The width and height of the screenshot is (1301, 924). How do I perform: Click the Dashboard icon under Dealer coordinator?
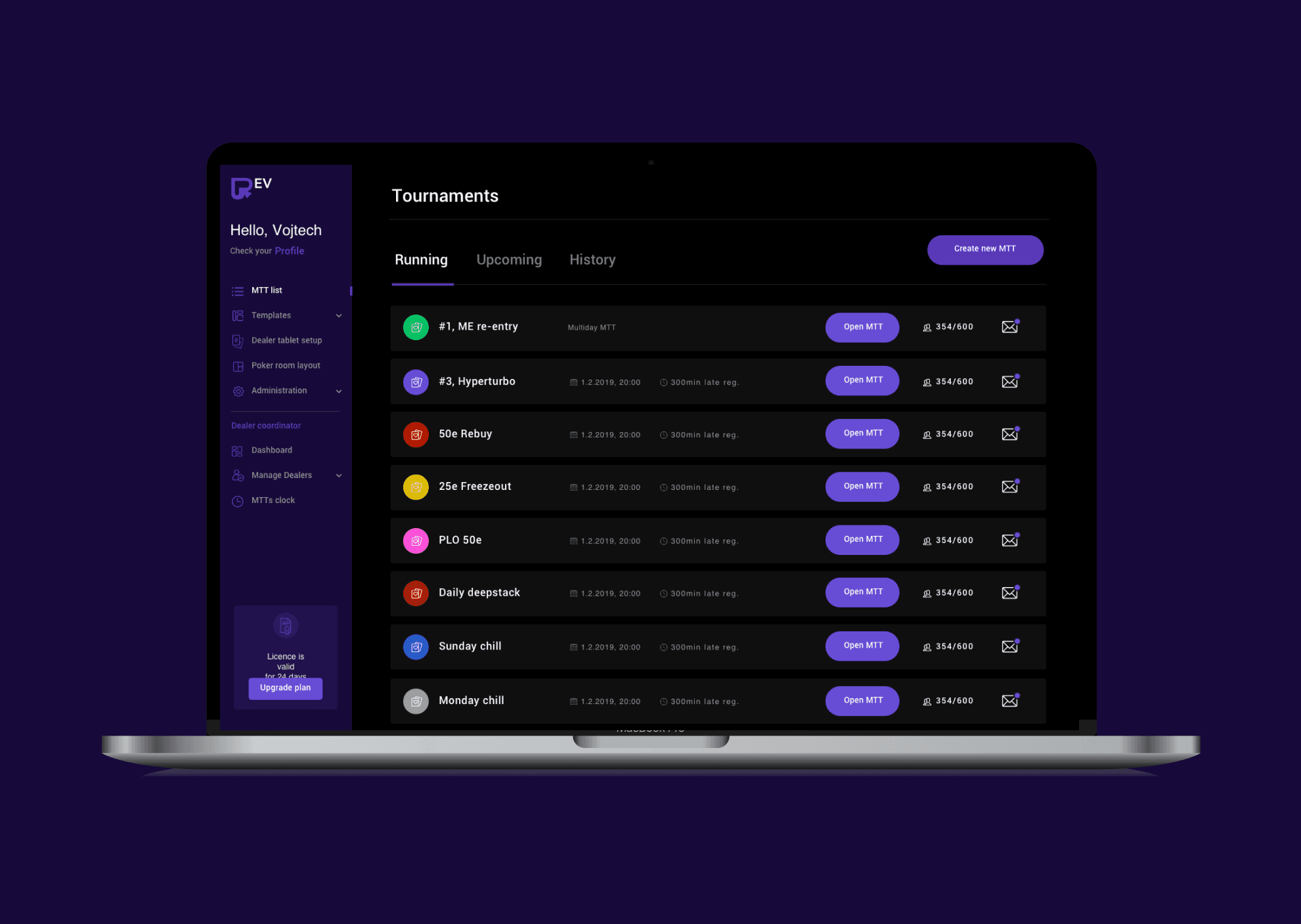point(237,450)
